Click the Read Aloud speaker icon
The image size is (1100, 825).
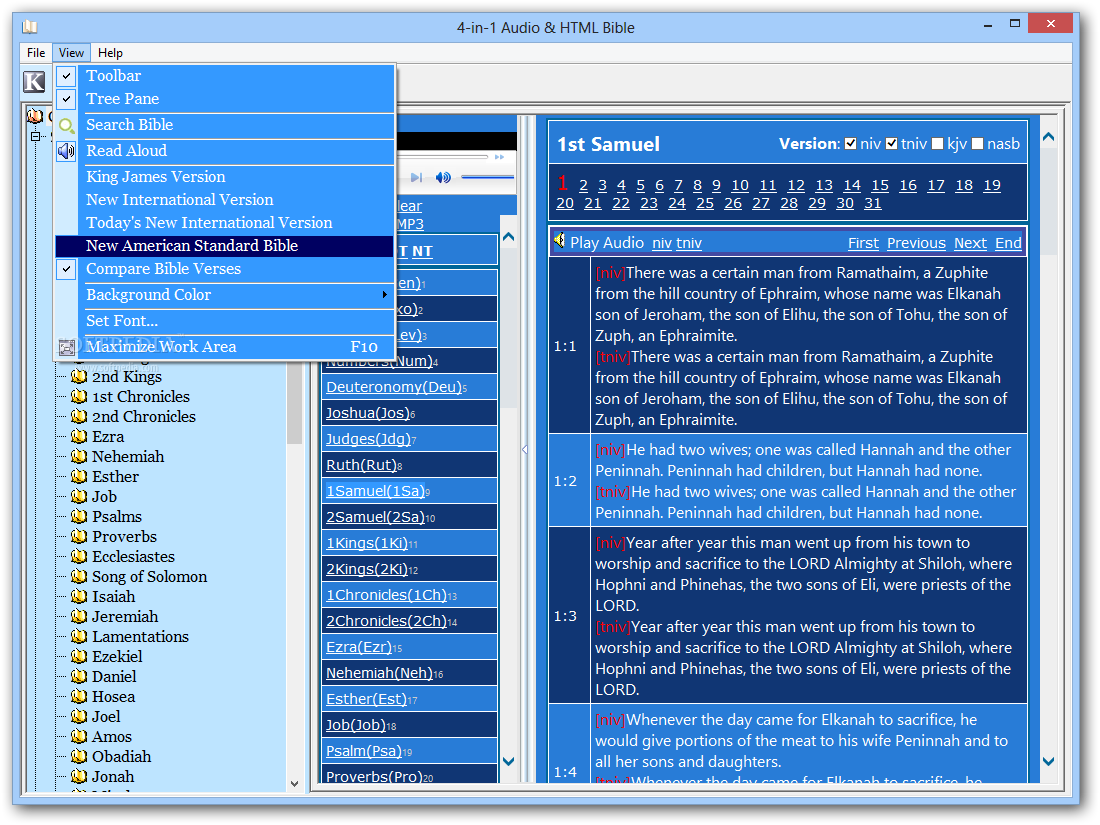point(67,151)
